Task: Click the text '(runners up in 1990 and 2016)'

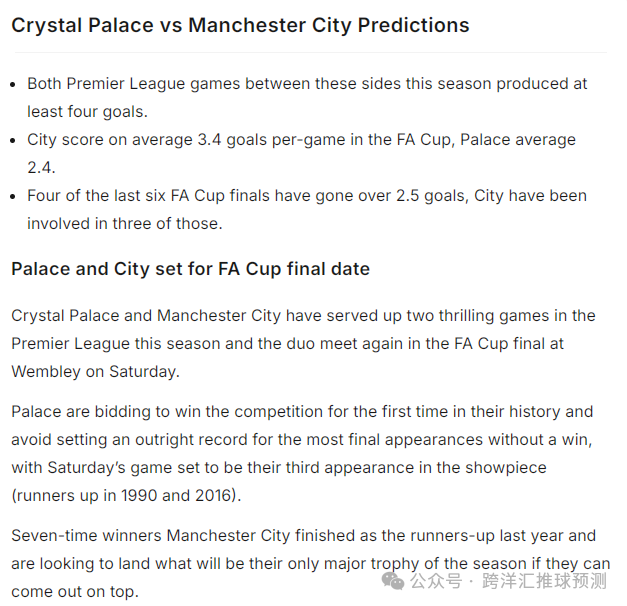Action: coord(125,495)
